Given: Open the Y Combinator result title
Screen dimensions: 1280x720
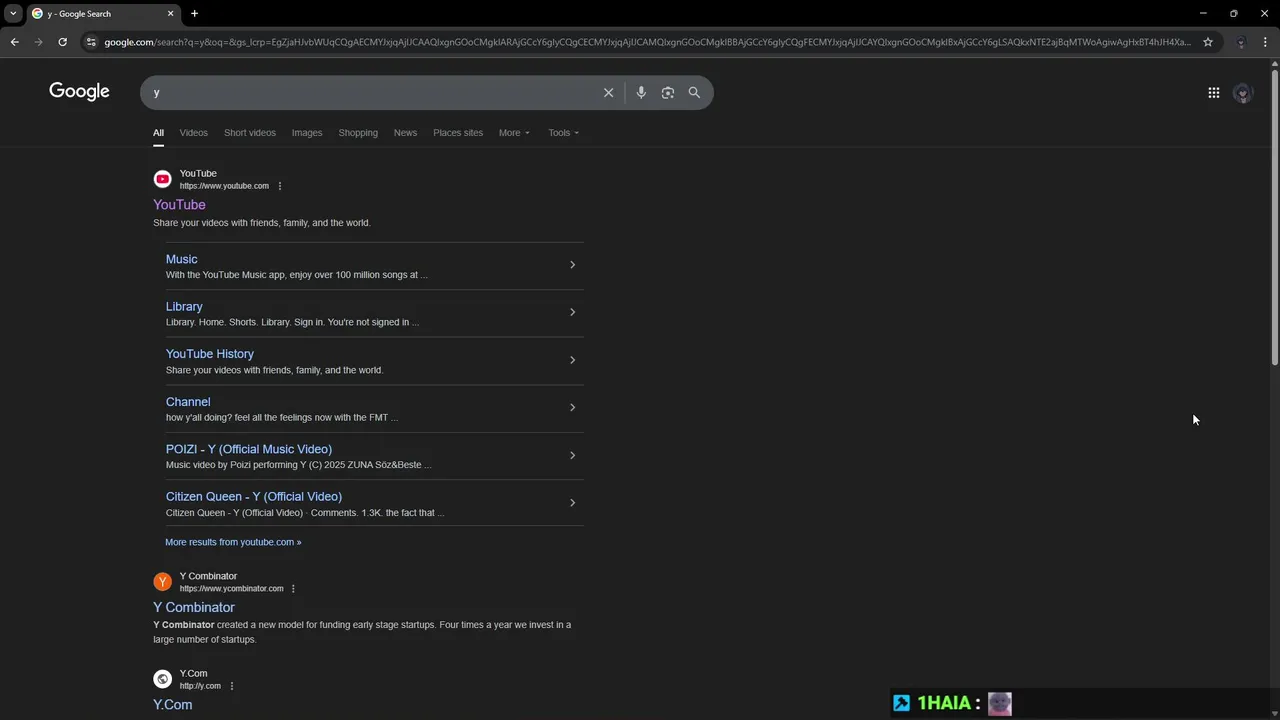Looking at the screenshot, I should 194,608.
